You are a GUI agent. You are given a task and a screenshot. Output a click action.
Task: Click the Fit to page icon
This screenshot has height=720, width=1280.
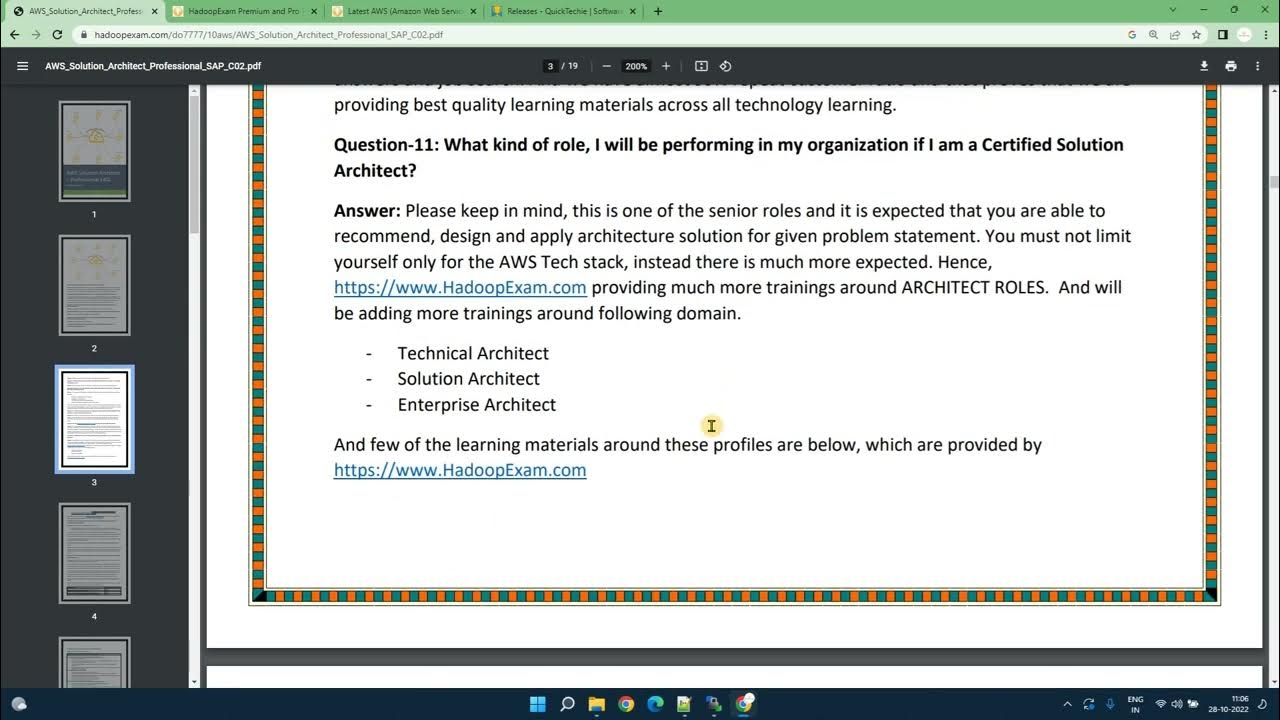(701, 66)
